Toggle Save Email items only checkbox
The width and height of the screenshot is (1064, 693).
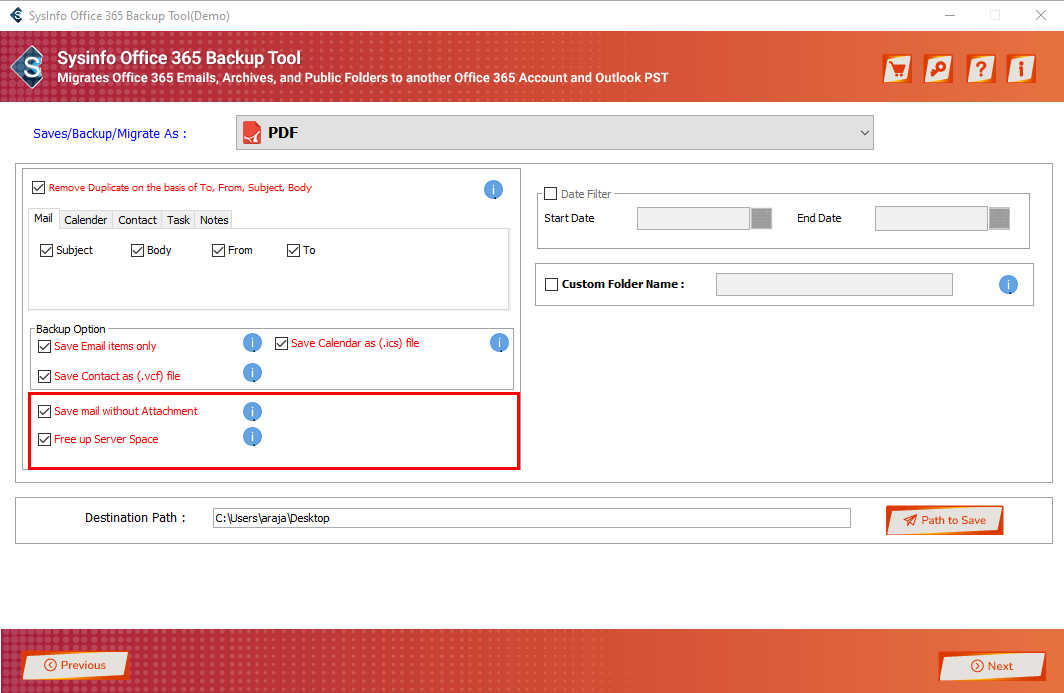(x=45, y=346)
